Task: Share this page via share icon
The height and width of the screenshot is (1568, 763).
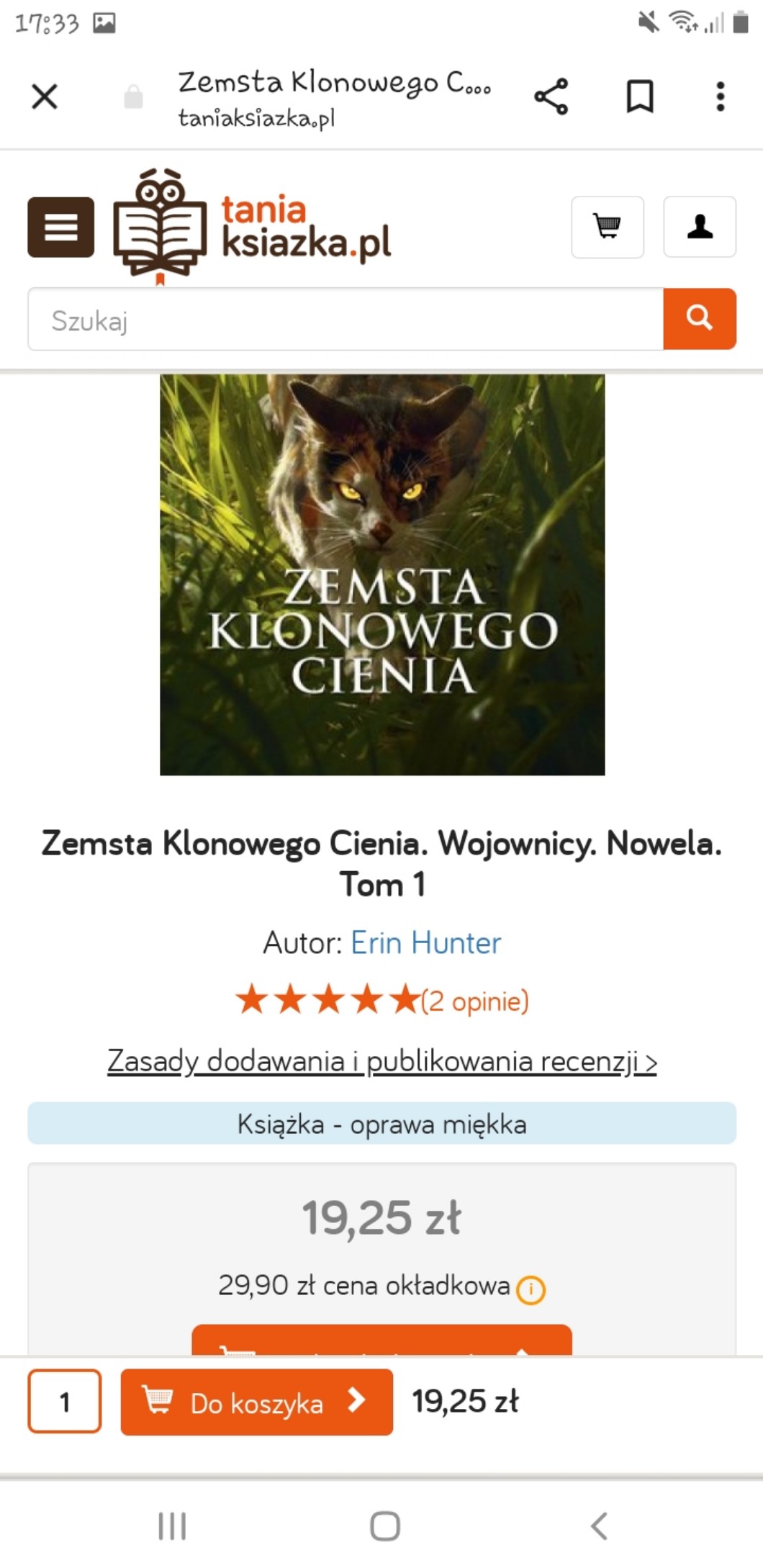Action: click(x=551, y=96)
